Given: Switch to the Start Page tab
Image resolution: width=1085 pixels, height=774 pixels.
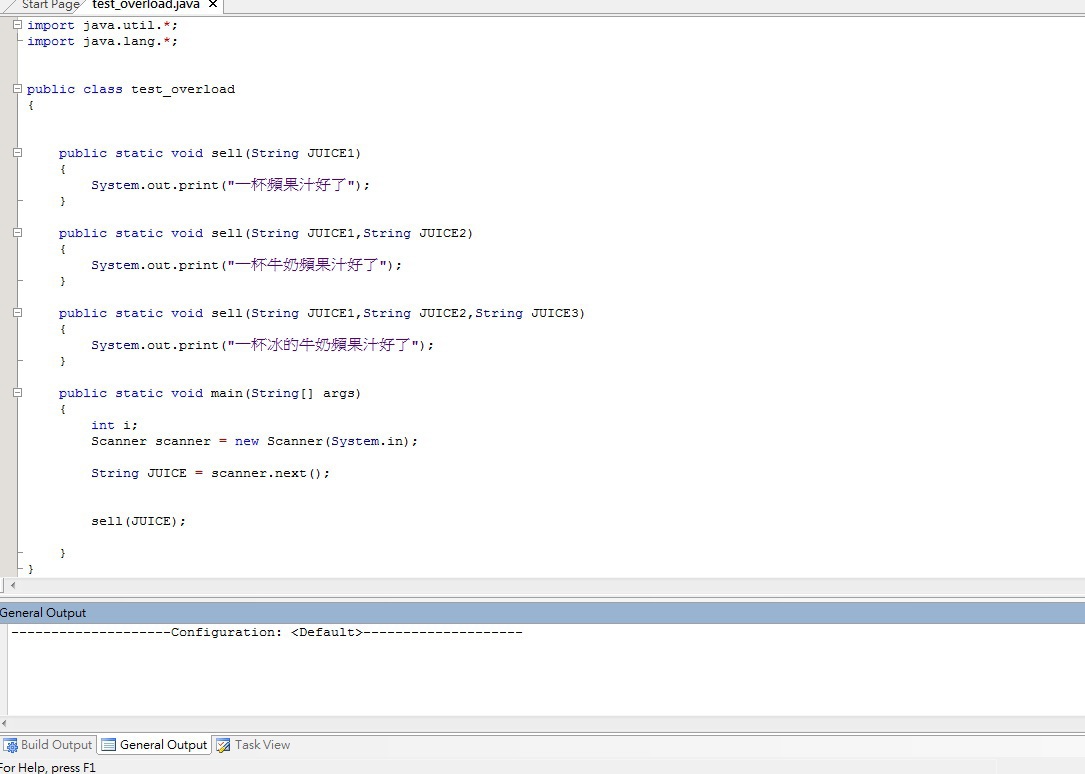Looking at the screenshot, I should 50,5.
